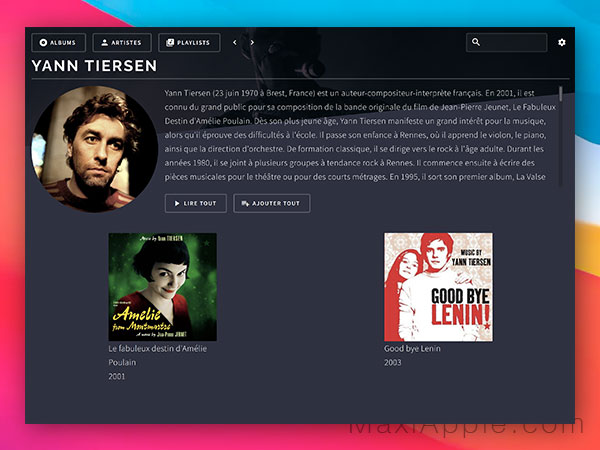This screenshot has width=600, height=450.
Task: Click the biography paragraph text
Action: pyautogui.click(x=360, y=135)
